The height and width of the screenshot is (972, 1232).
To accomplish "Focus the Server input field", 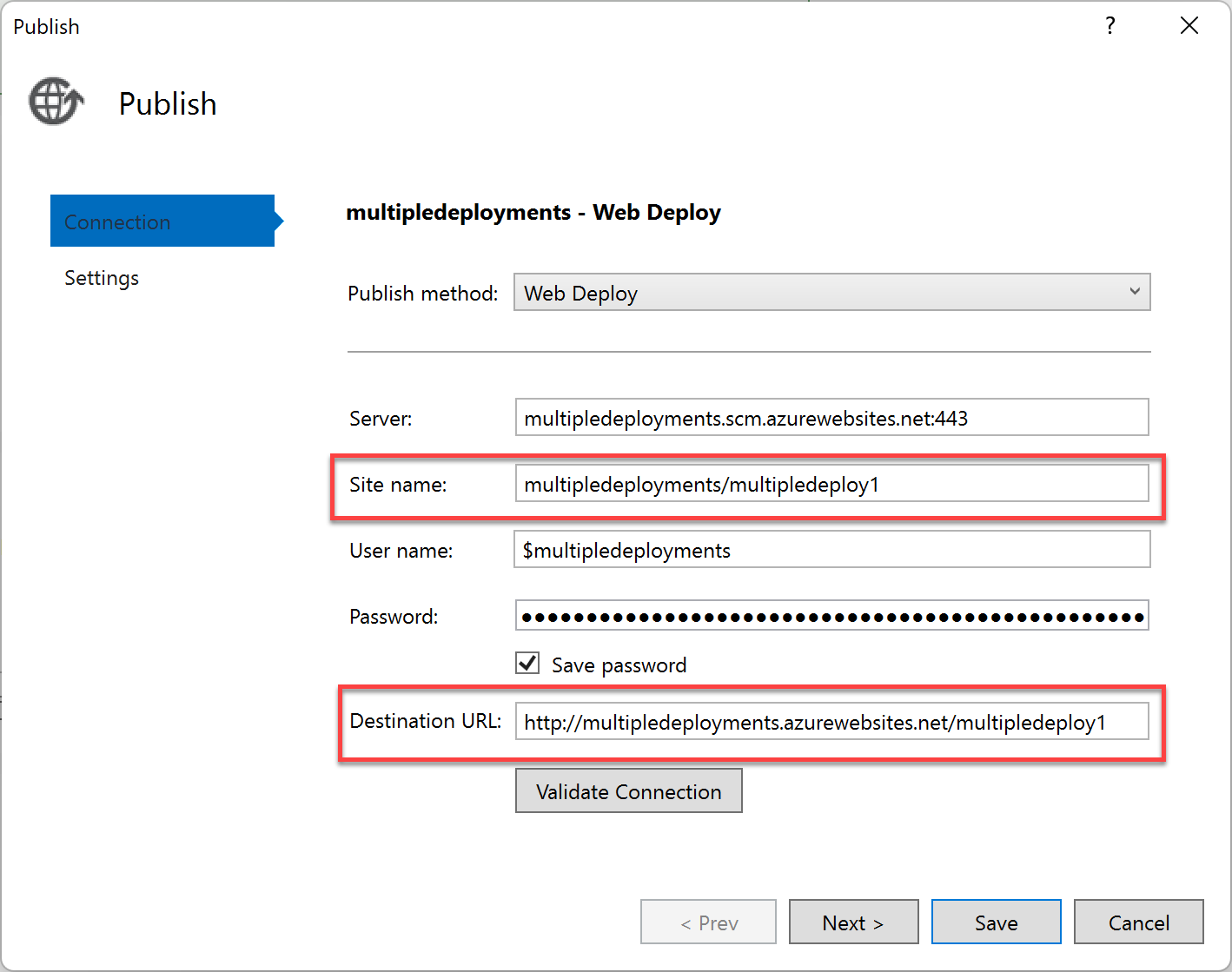I will tap(831, 418).
